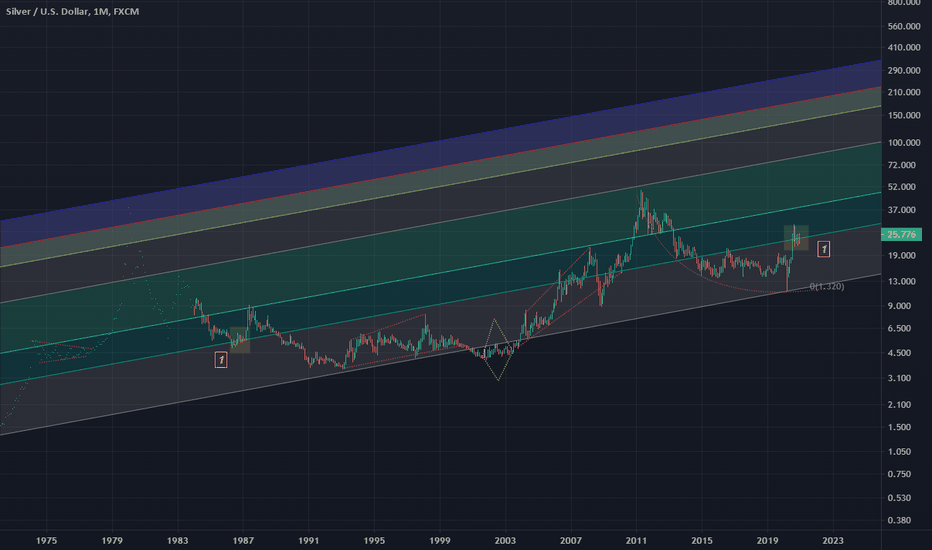
Task: Select the '1' text marker near 1987
Action: click(x=221, y=360)
